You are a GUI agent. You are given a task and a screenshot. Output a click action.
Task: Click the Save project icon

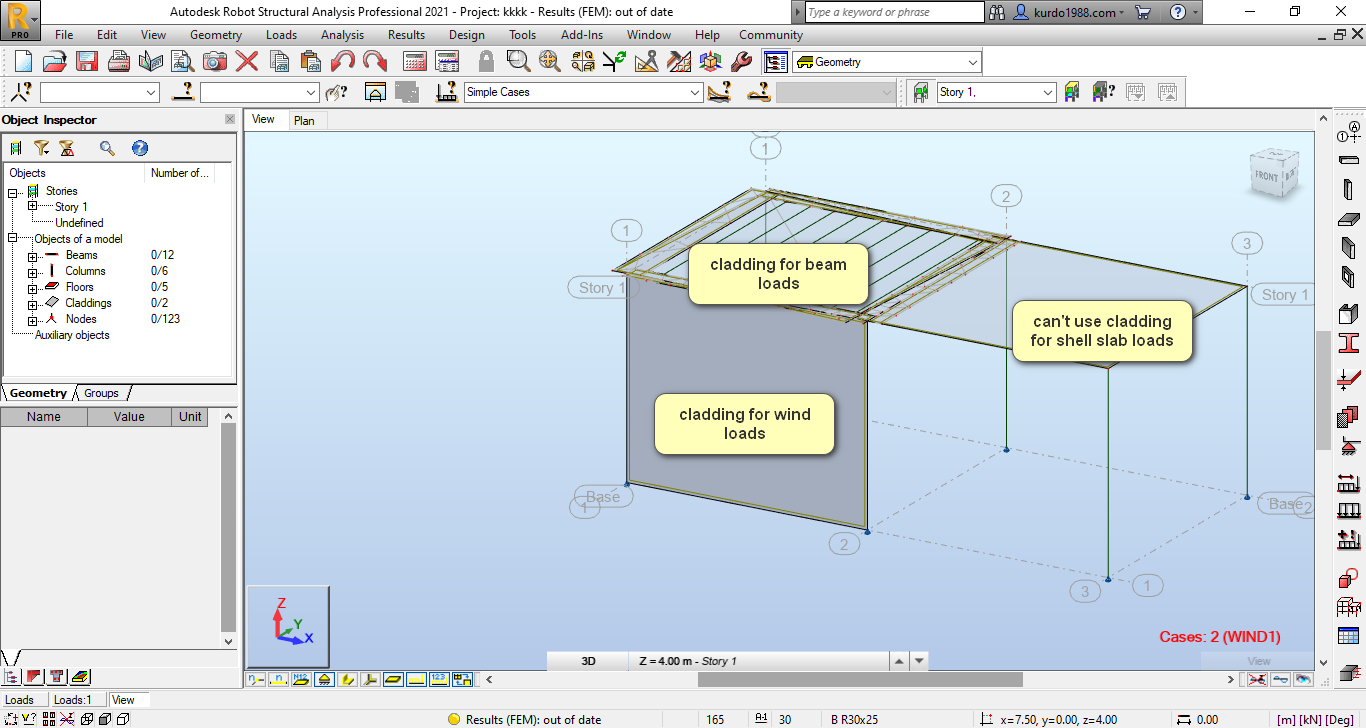[x=87, y=61]
